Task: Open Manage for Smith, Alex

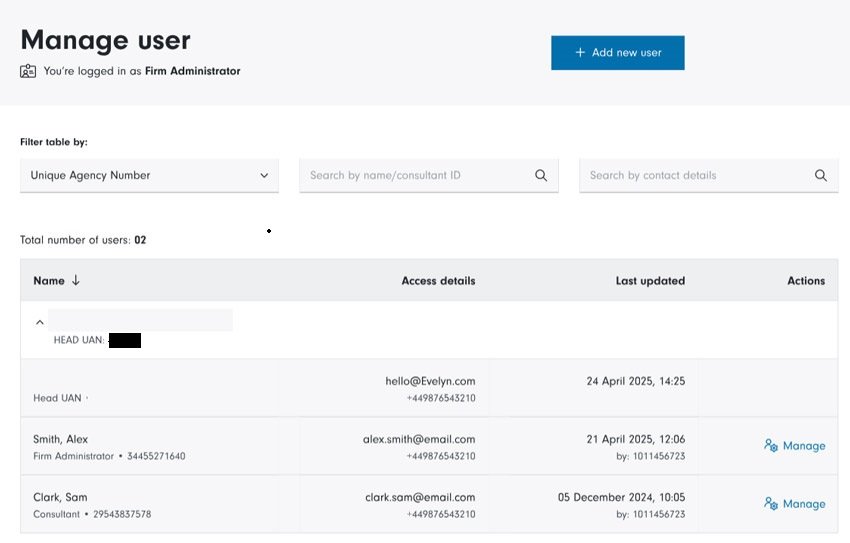Action: tap(803, 446)
